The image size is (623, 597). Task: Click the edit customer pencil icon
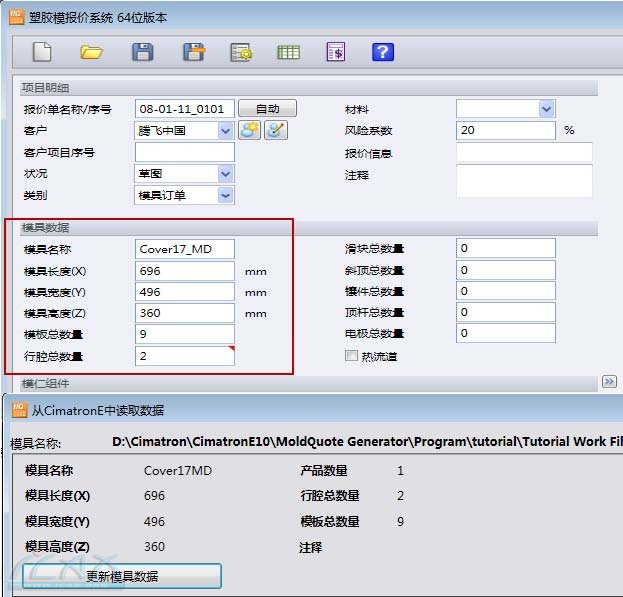(x=276, y=130)
